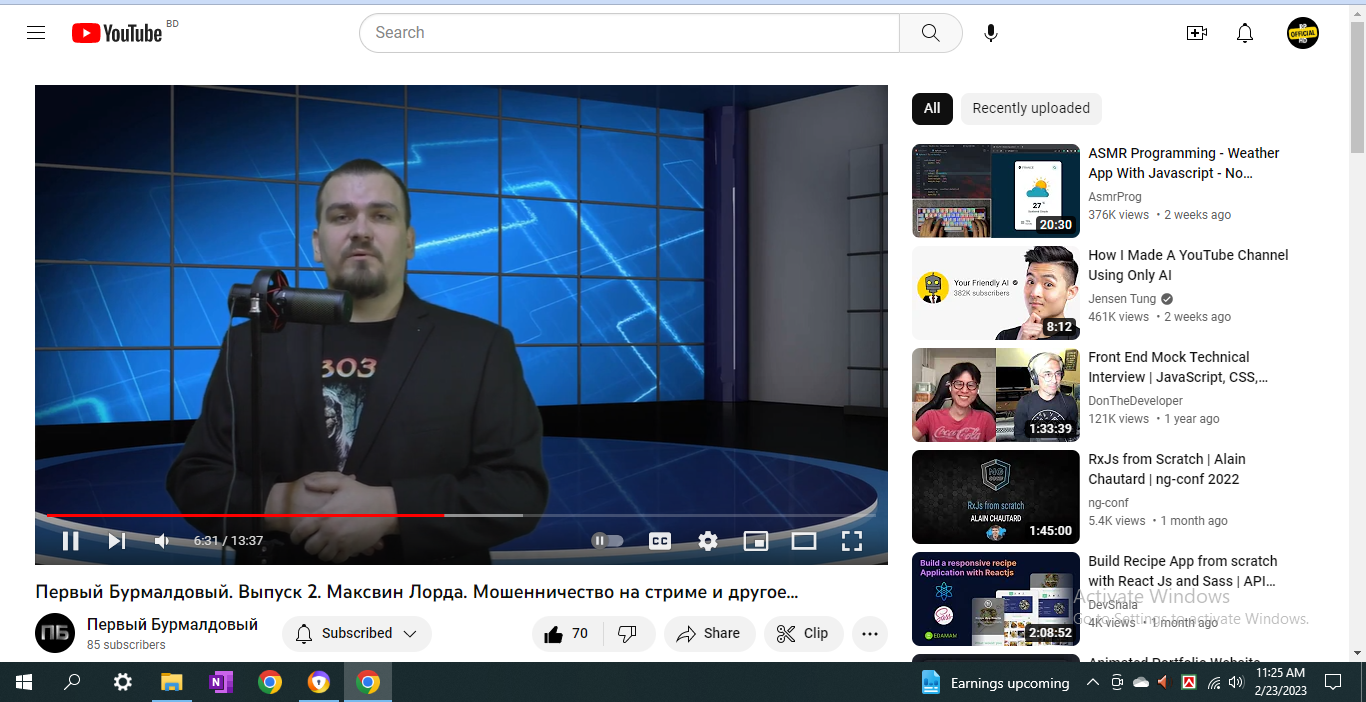Share this video
This screenshot has width=1366, height=702.
click(709, 634)
